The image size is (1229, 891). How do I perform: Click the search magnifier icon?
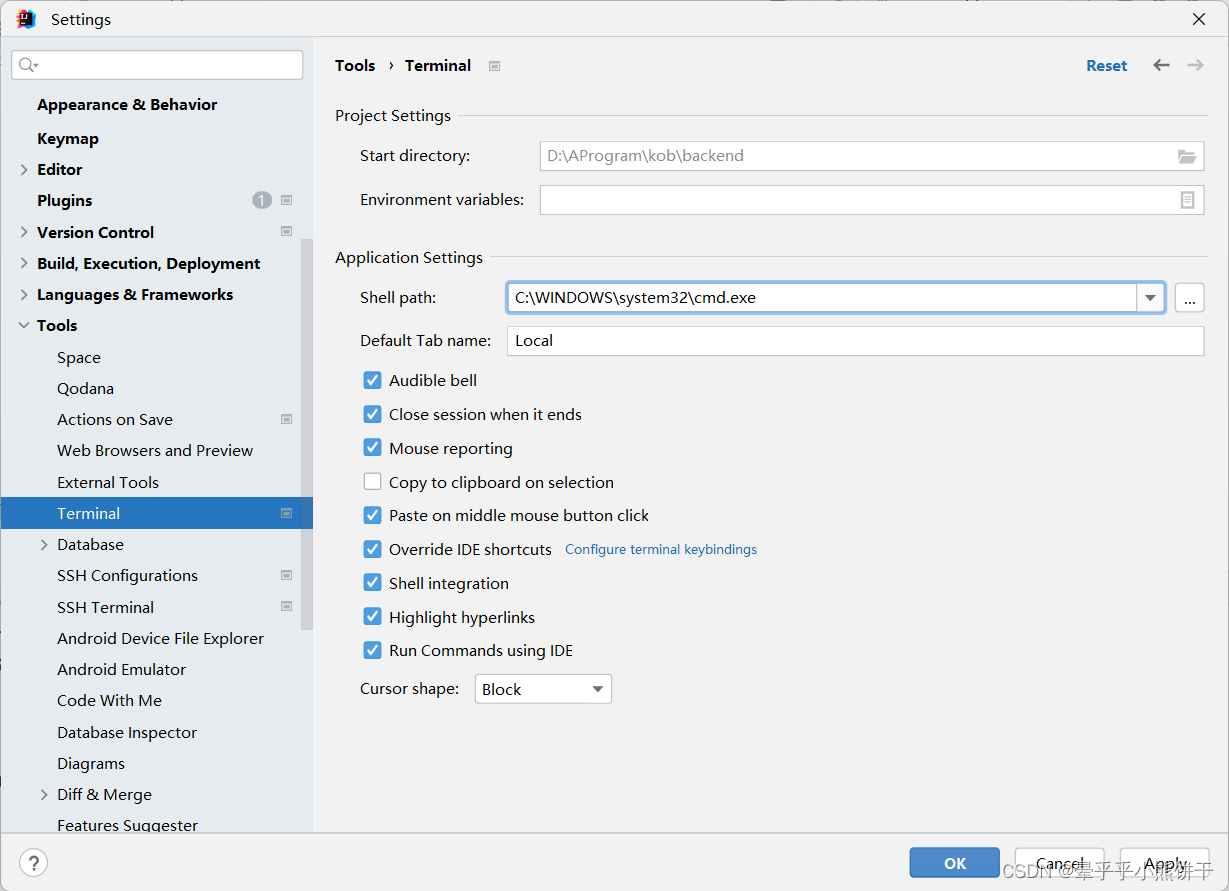pos(28,65)
